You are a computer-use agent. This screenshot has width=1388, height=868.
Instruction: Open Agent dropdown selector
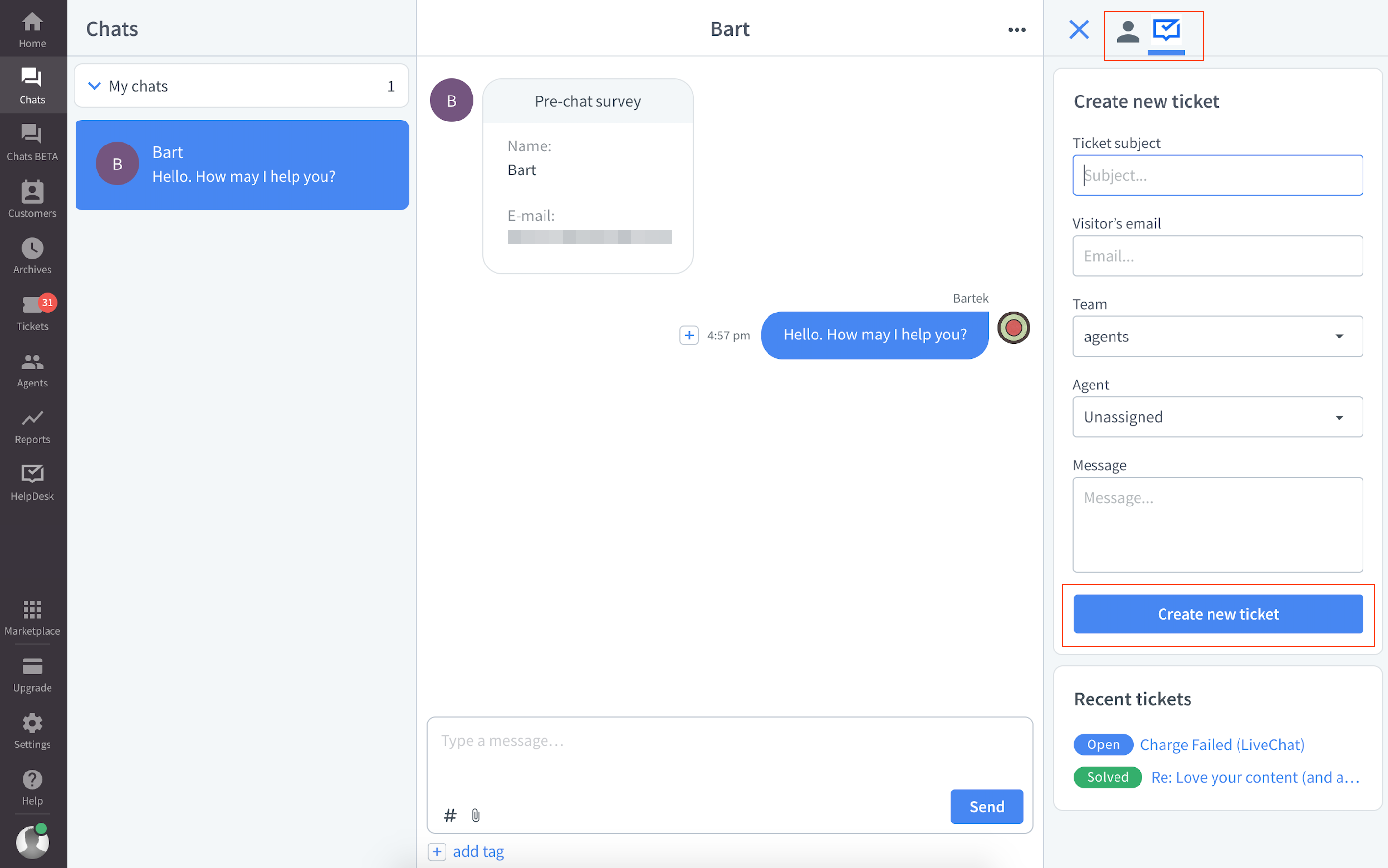1217,416
